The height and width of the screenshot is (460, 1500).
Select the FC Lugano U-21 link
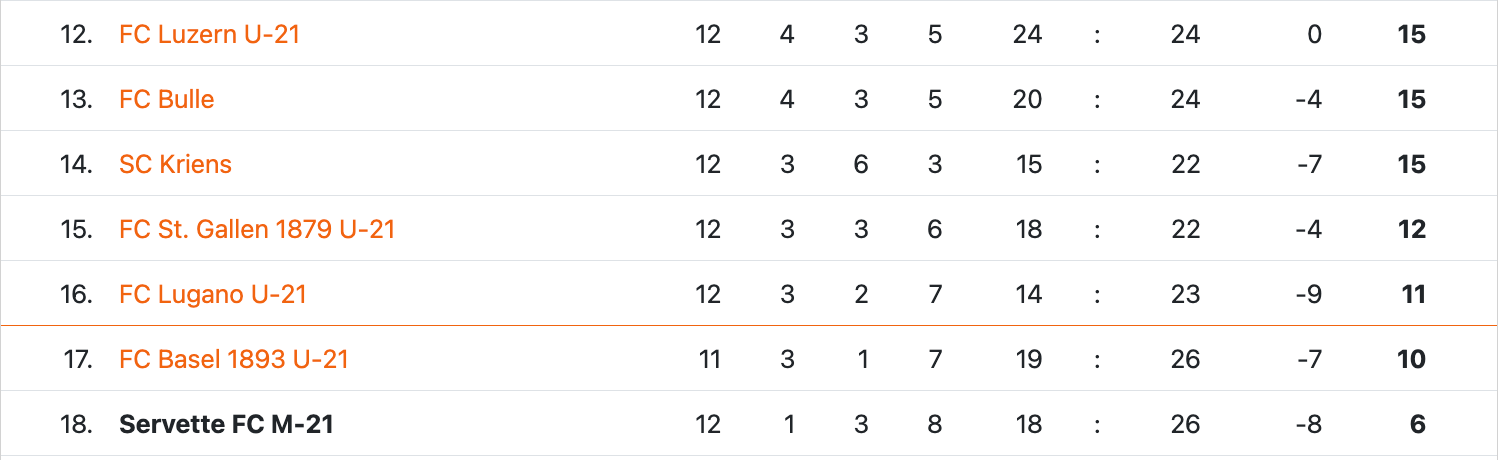[x=212, y=294]
